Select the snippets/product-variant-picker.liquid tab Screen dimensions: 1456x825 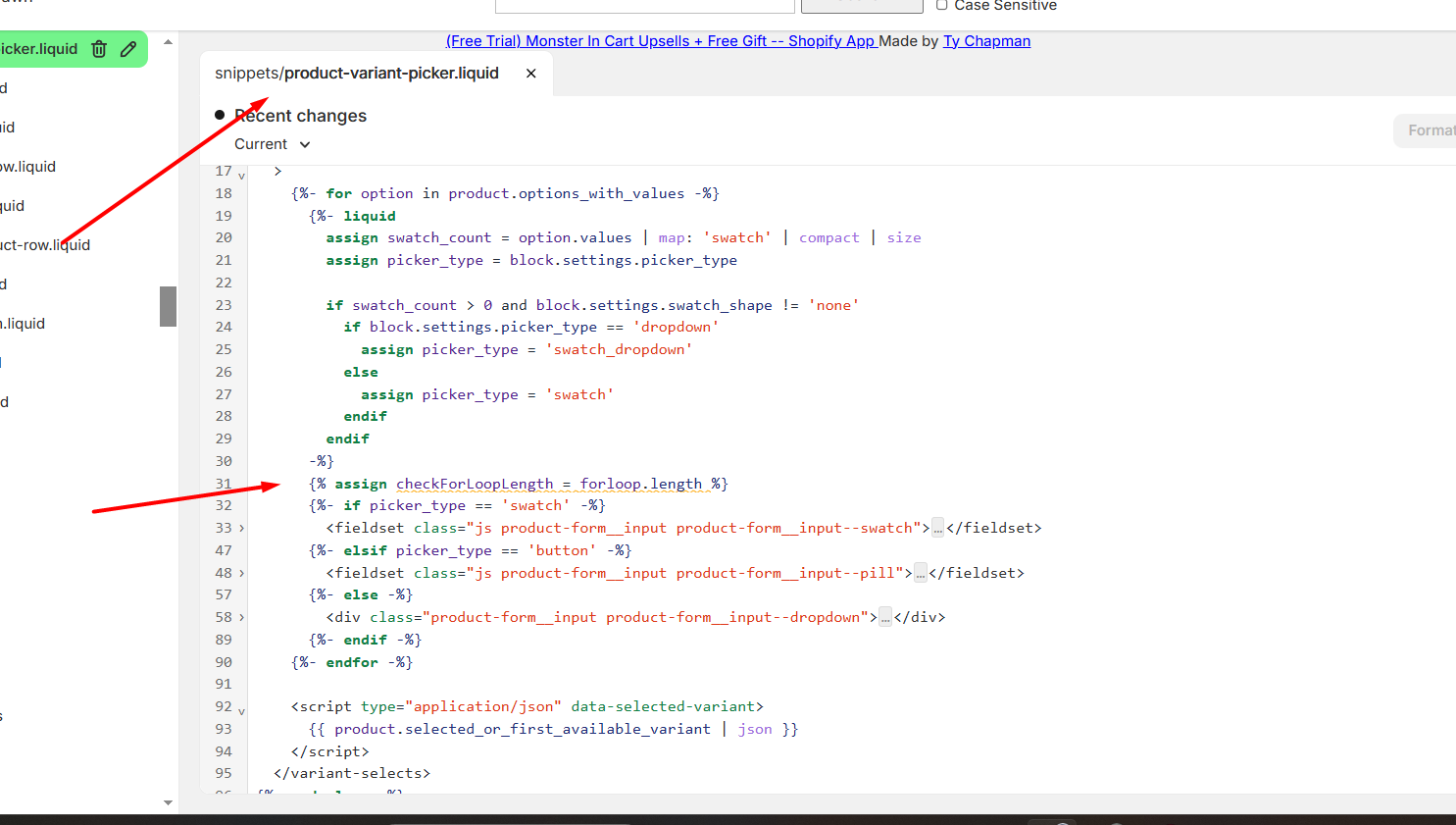[x=357, y=74]
